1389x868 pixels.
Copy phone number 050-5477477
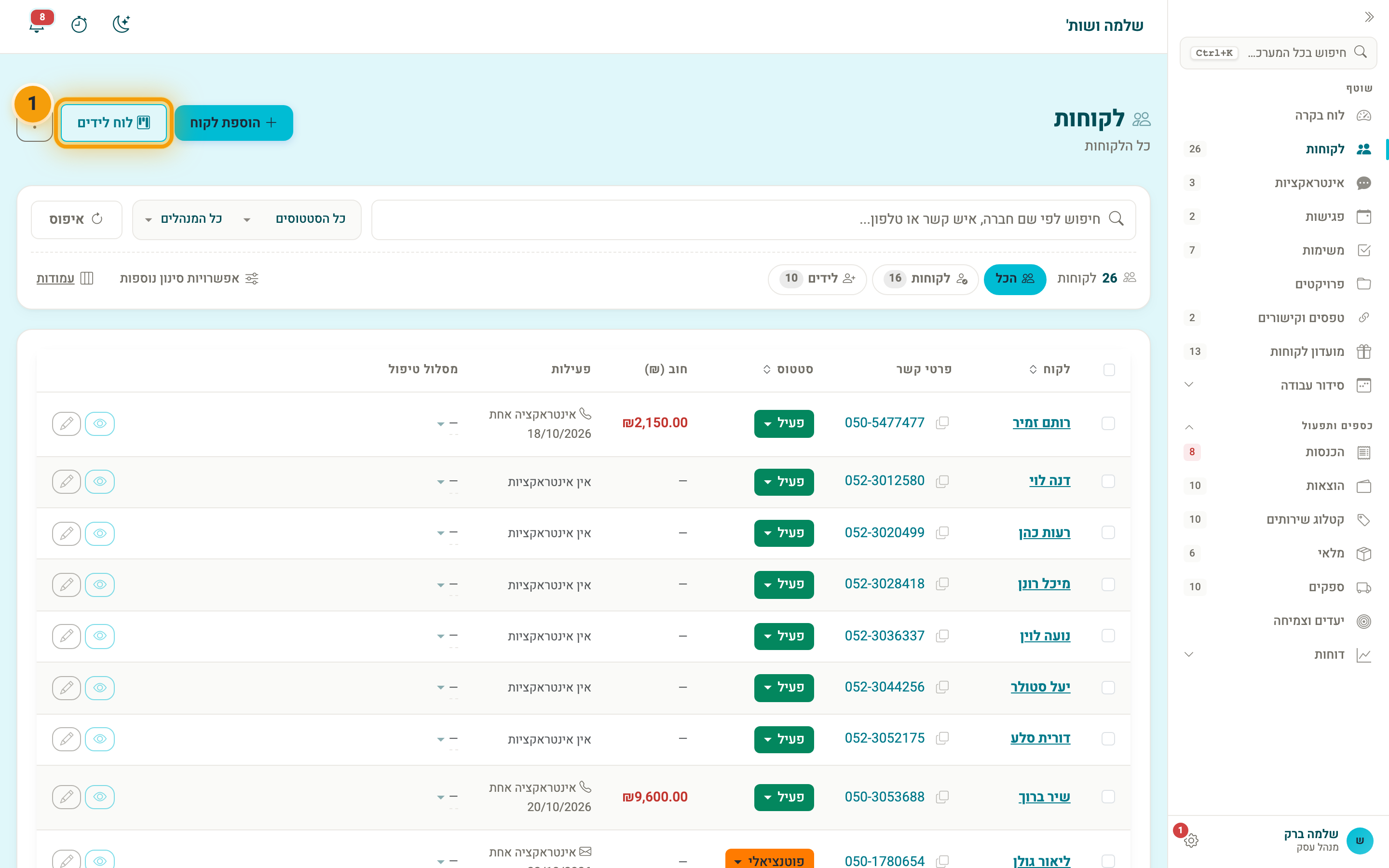(x=942, y=423)
